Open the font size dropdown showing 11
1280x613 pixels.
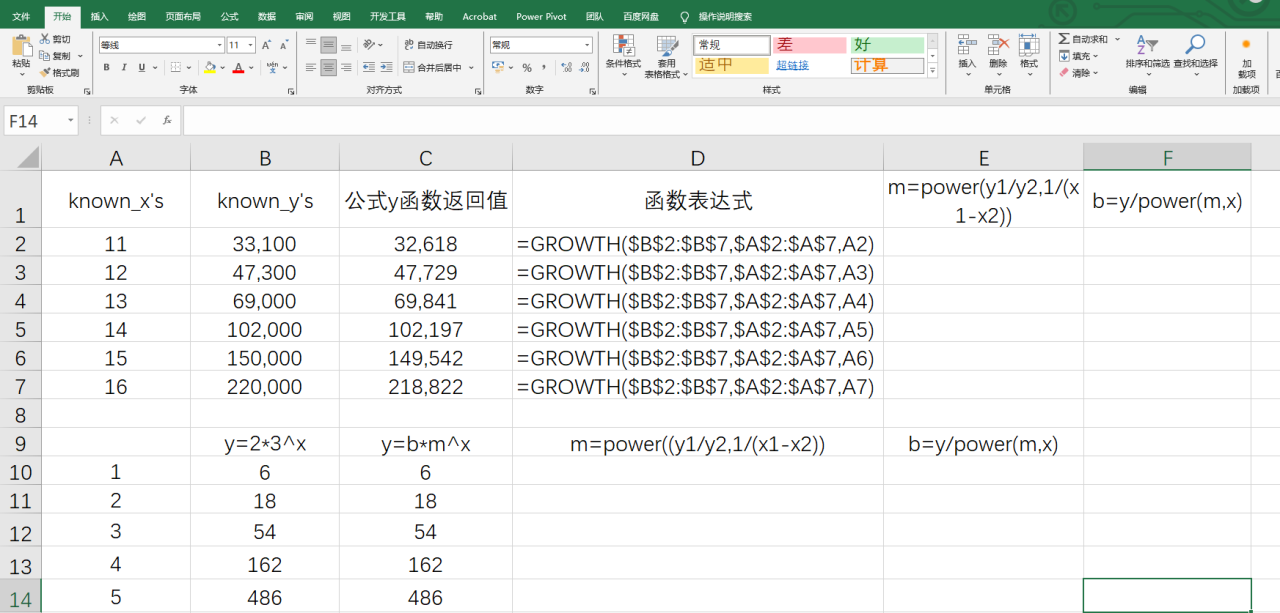point(251,45)
